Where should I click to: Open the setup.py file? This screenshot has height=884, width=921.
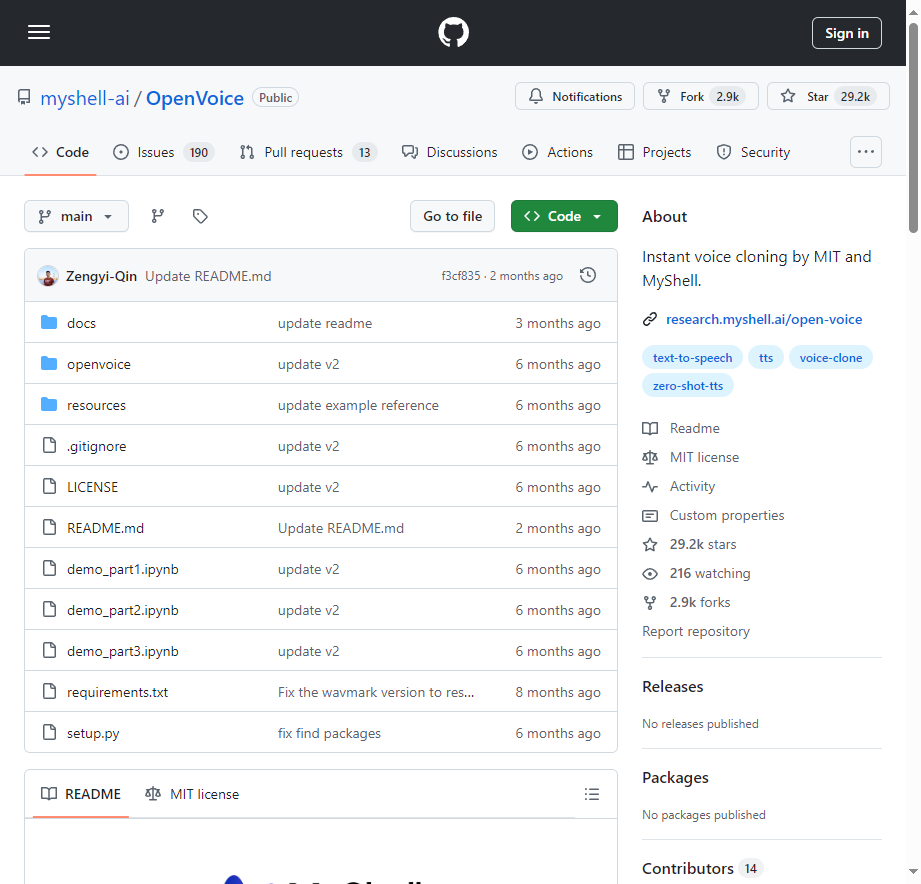[x=93, y=734]
